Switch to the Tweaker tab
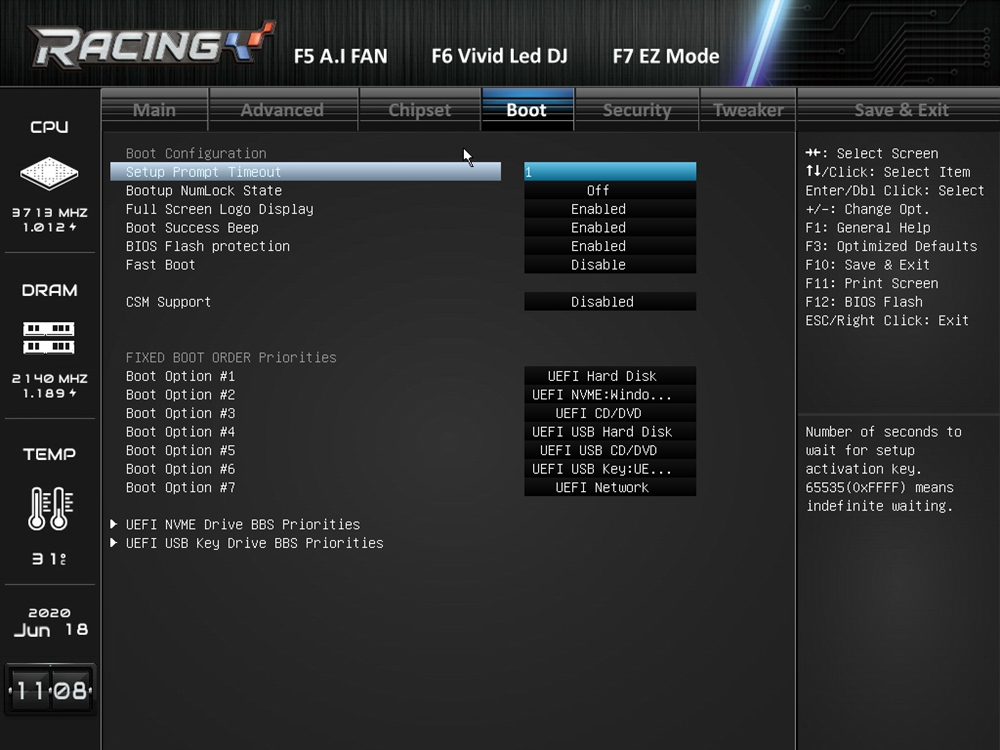Image resolution: width=1000 pixels, height=750 pixels. tap(748, 110)
